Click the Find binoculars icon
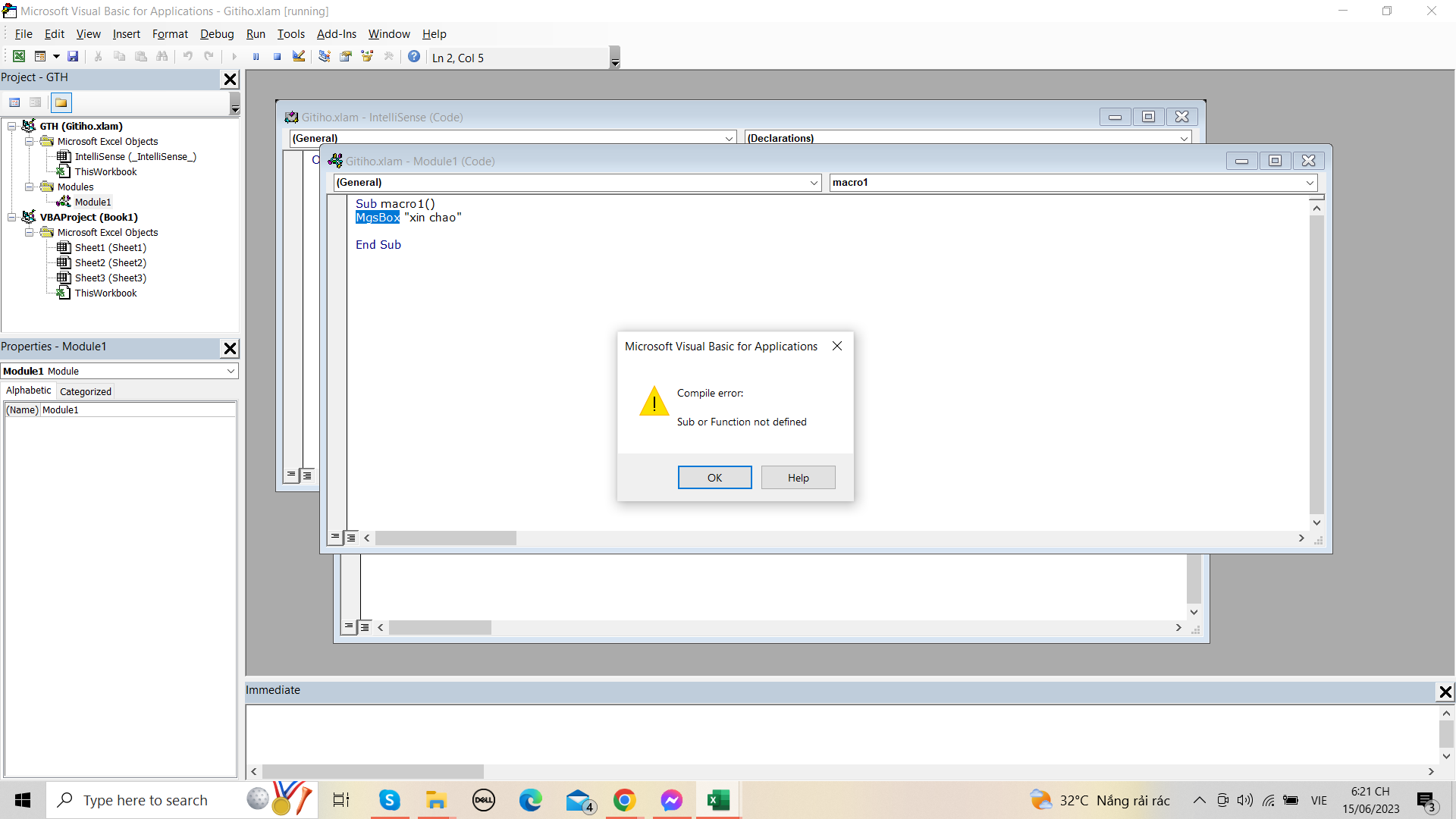 [162, 57]
